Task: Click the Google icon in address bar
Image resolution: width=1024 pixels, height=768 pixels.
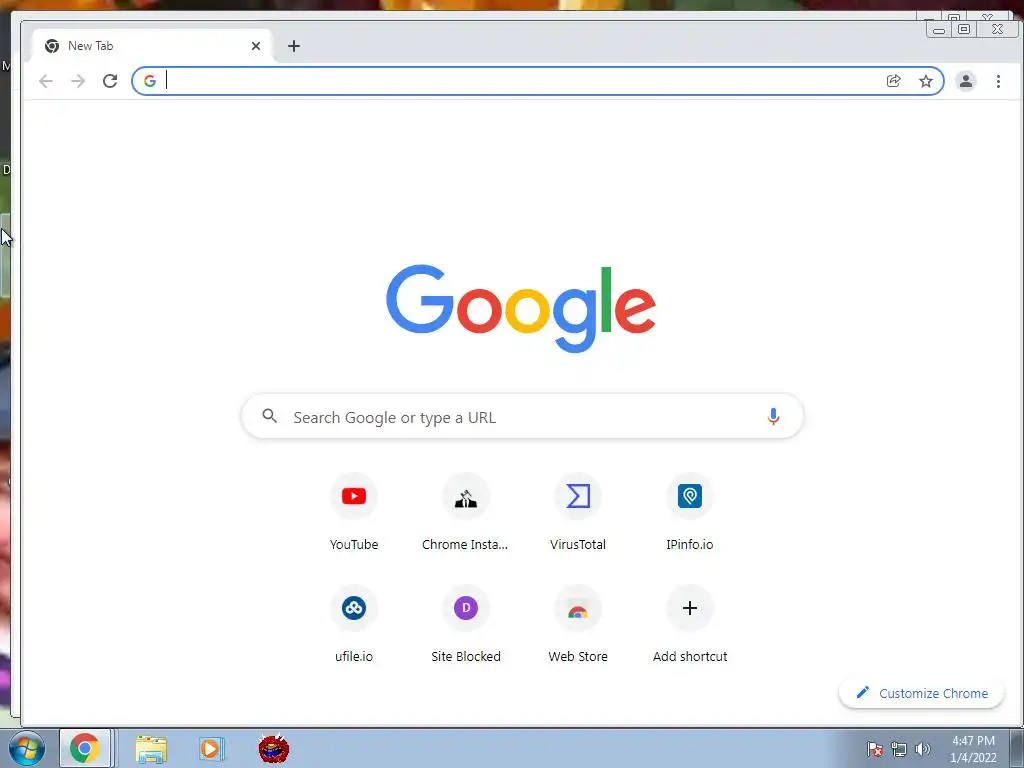Action: (x=150, y=81)
